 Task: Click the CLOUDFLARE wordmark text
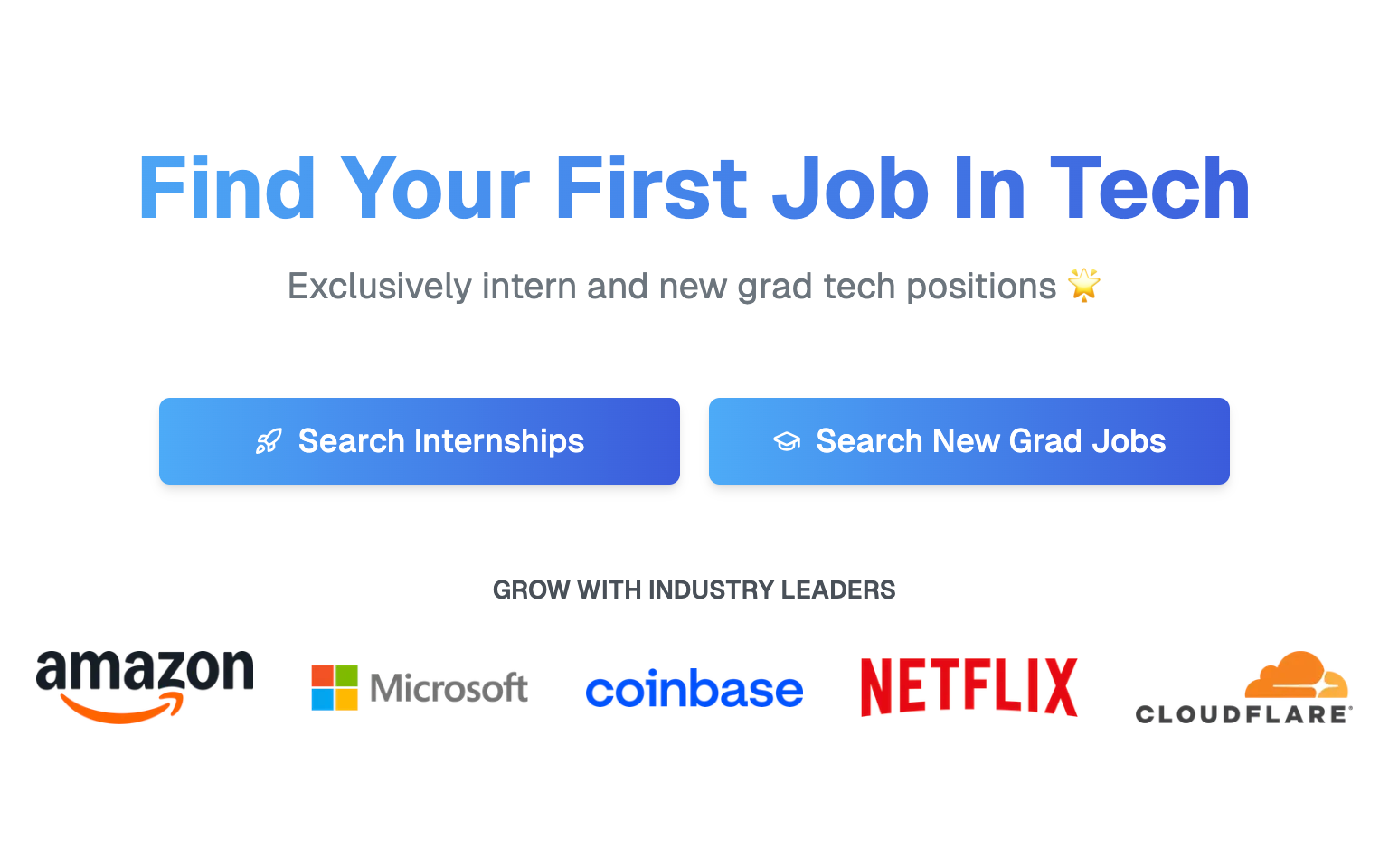tap(1243, 714)
